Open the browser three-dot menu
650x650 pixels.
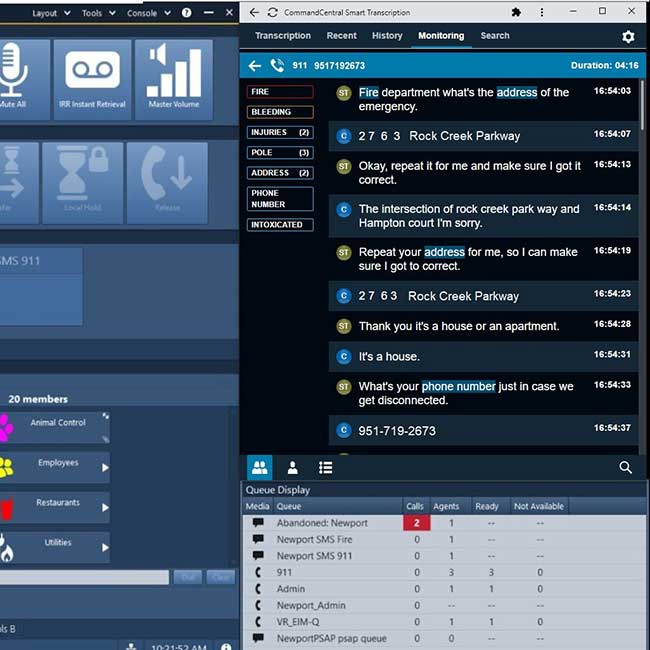coord(541,12)
